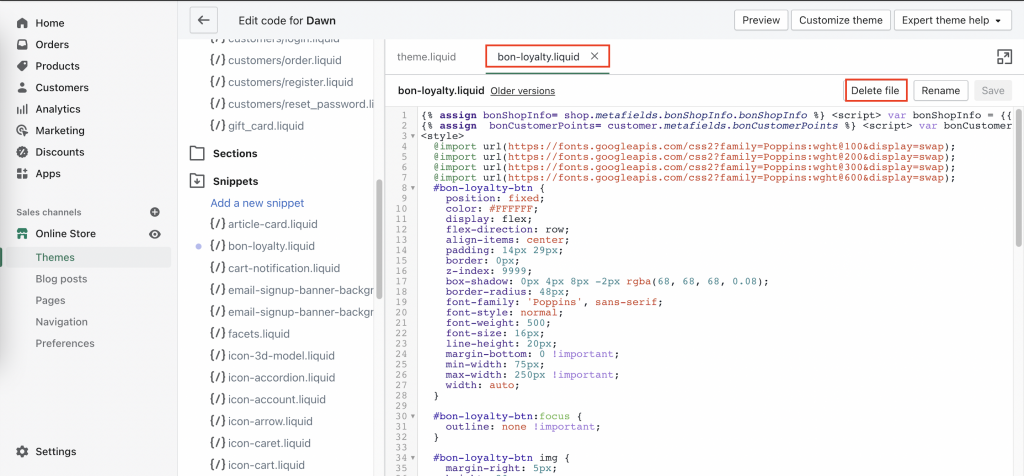1024x476 pixels.
Task: Click the code editor vertical scrollbar
Action: tap(1019, 178)
